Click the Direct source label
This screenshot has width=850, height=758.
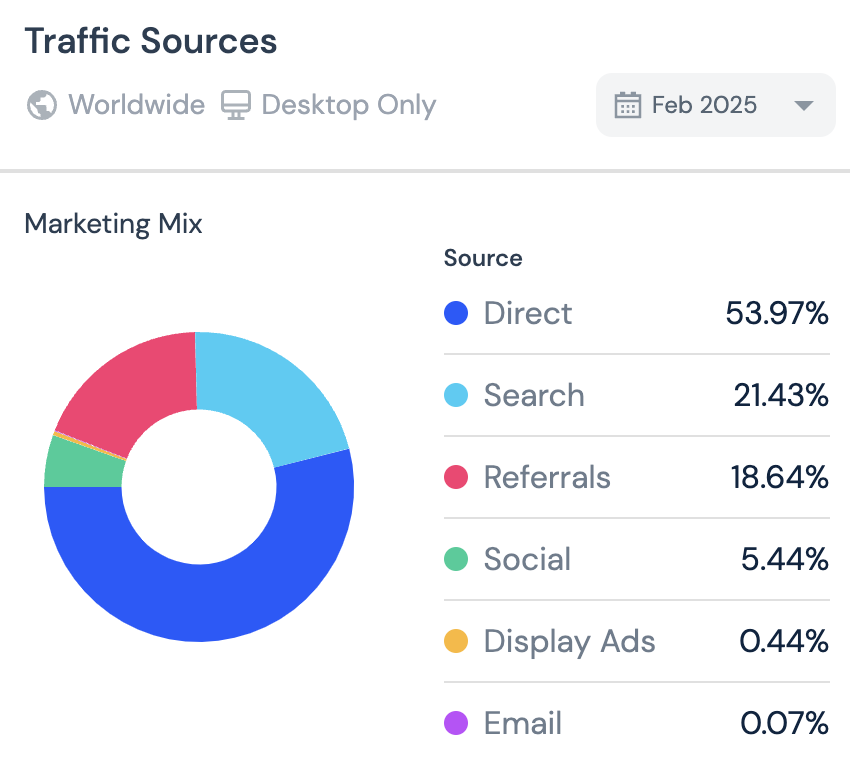527,313
